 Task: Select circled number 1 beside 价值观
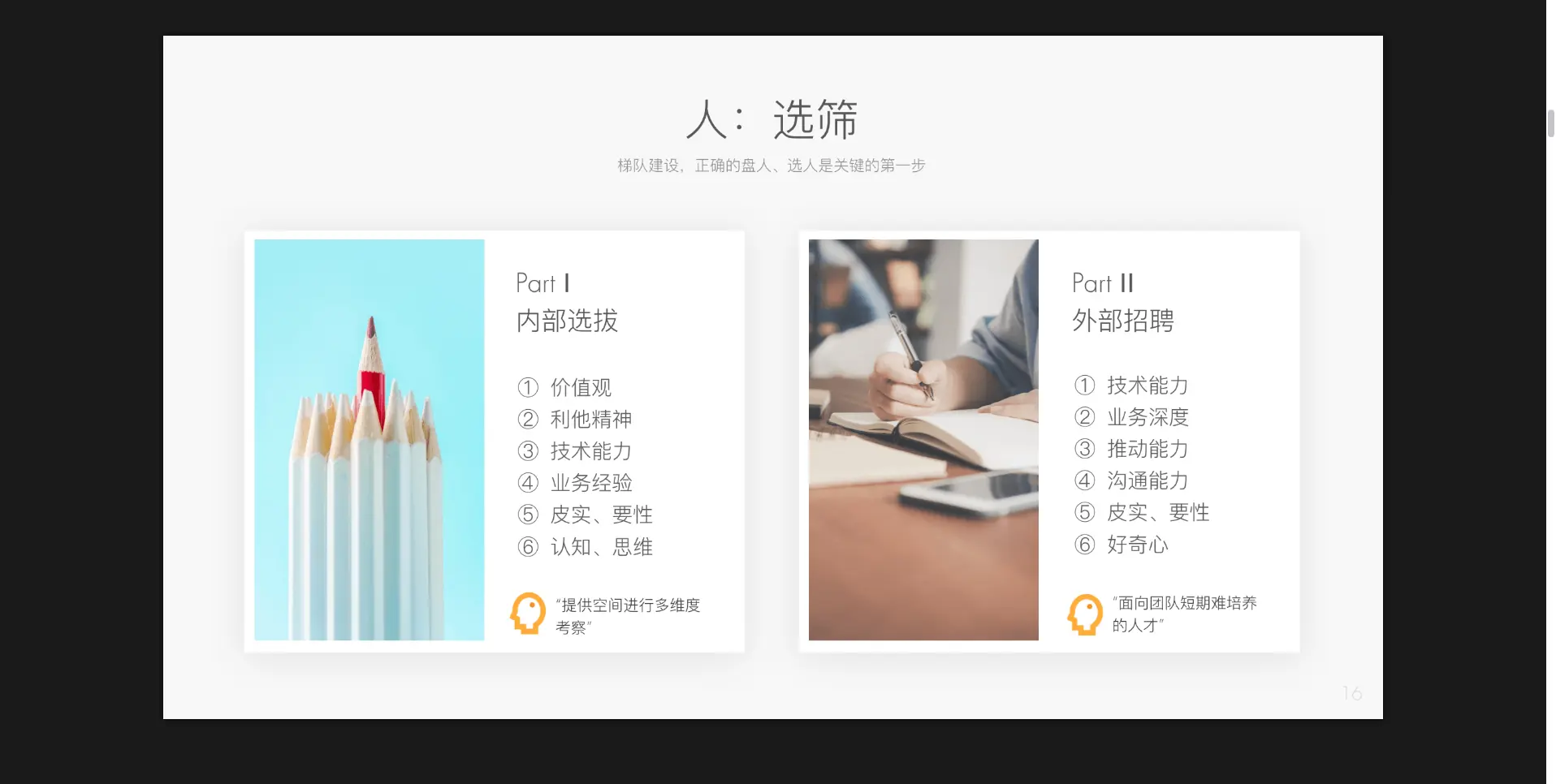tap(528, 387)
